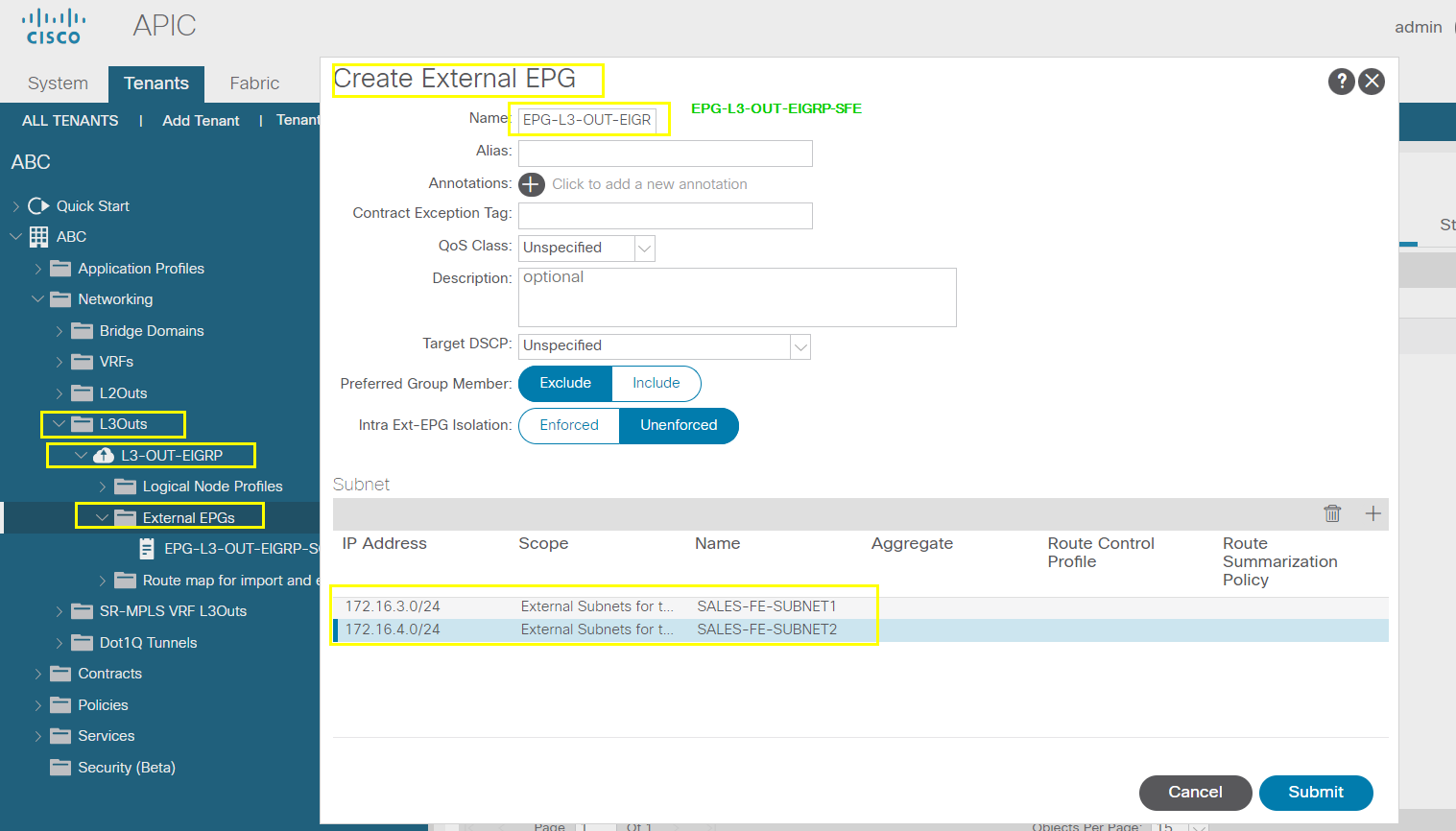Set Preferred Group Member to Exclude
Image resolution: width=1456 pixels, height=831 pixels.
coord(565,383)
